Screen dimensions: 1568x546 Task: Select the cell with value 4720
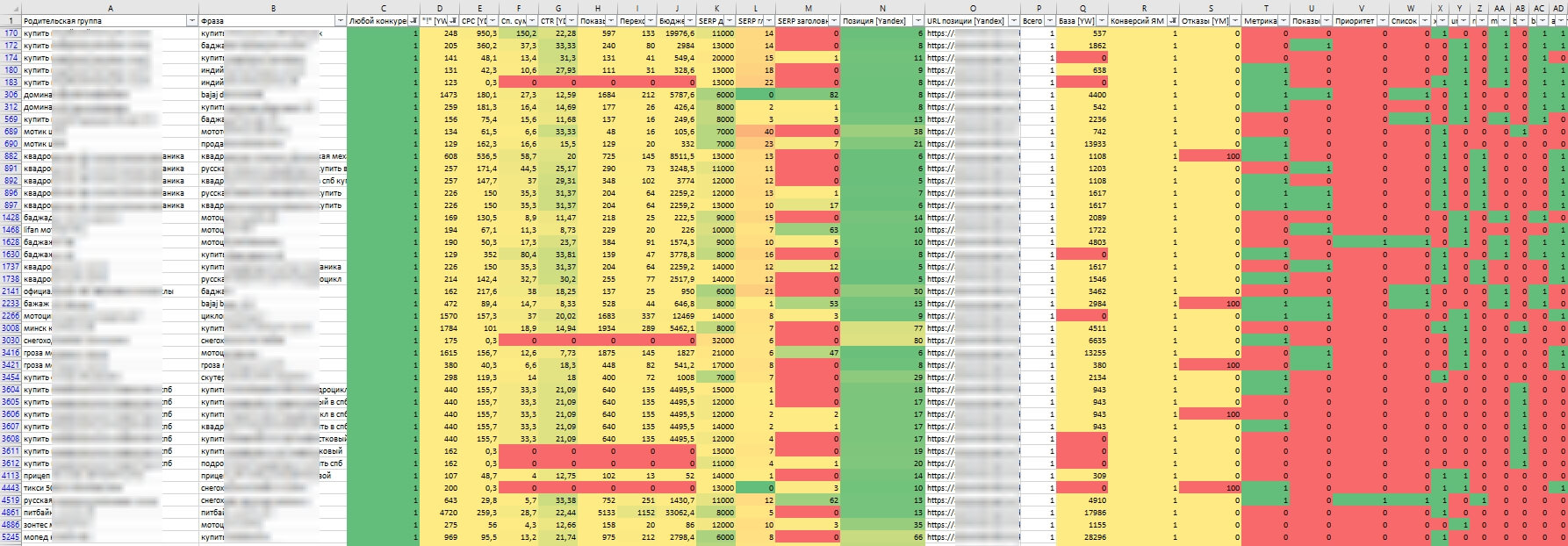click(x=441, y=513)
